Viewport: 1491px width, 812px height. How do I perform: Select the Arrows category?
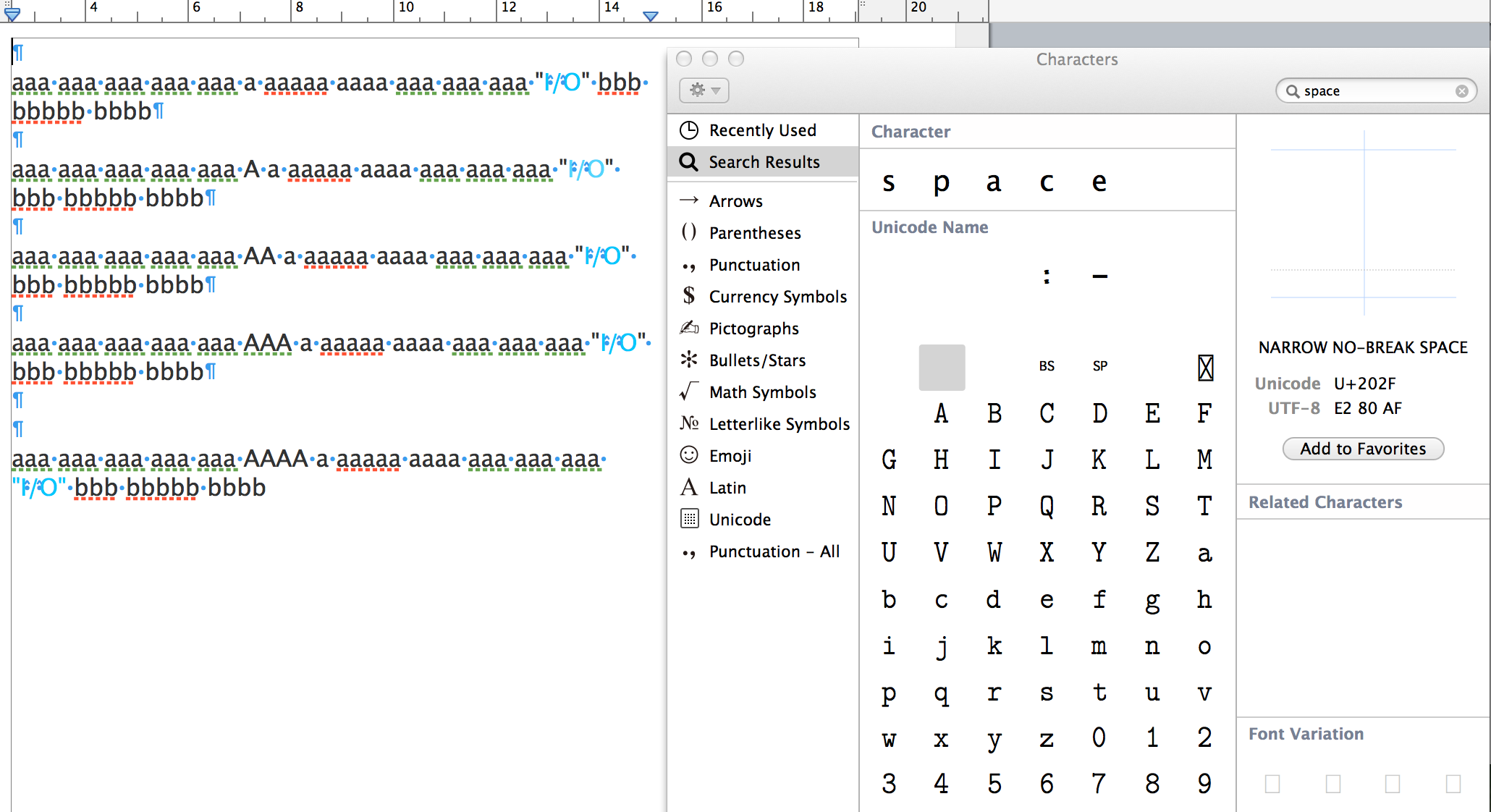pyautogui.click(x=735, y=201)
